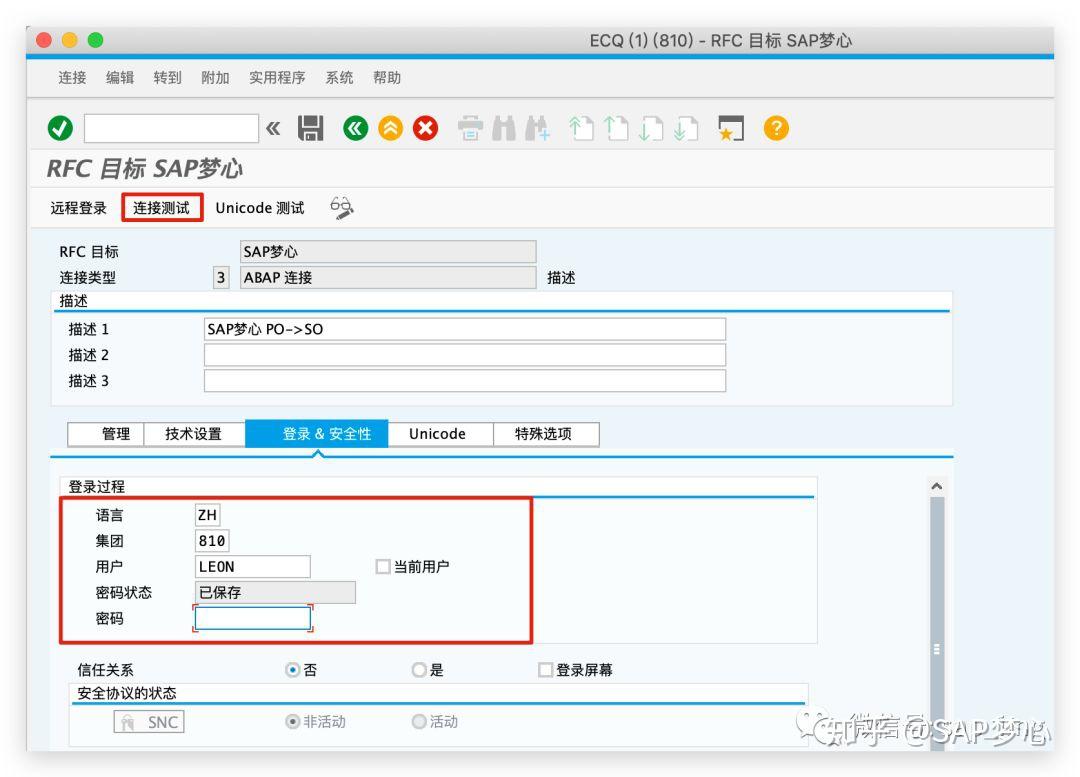Enable the 登录屏幕 checkbox

coord(546,670)
